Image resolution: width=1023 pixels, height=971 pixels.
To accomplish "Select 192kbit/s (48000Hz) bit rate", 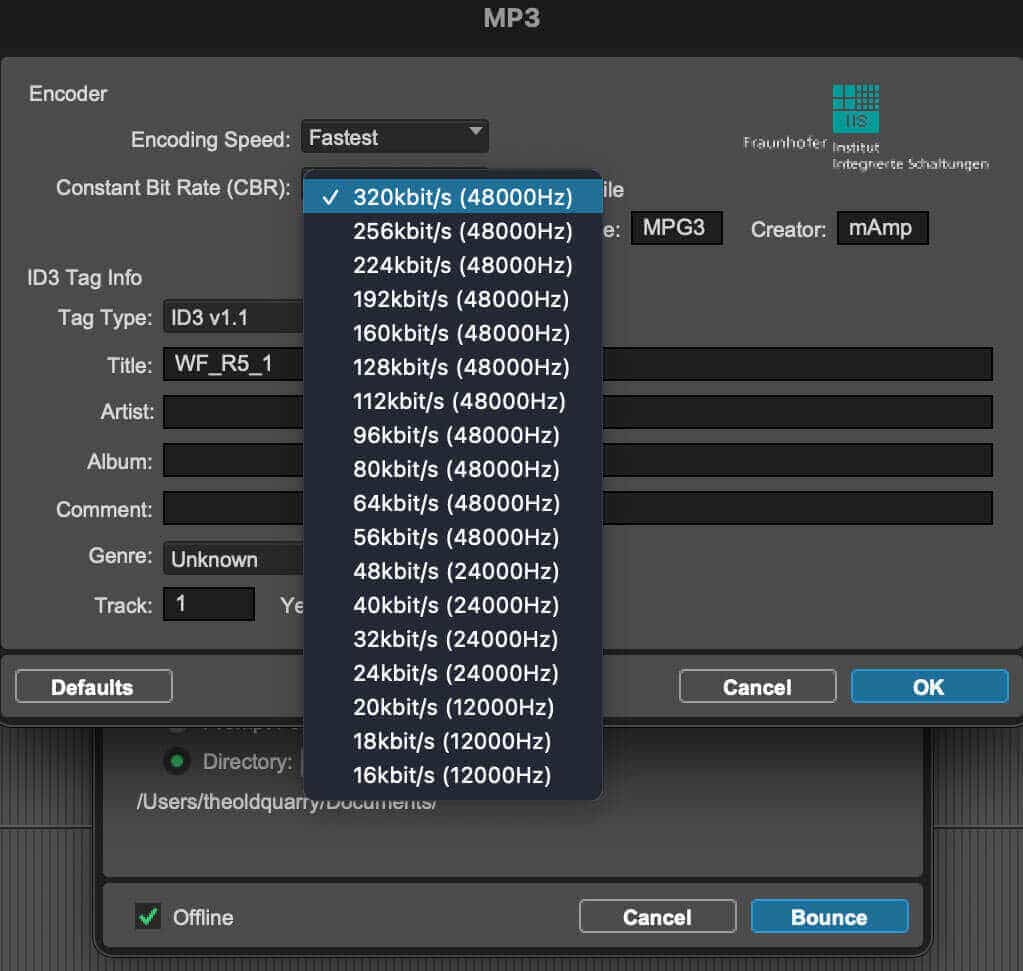I will pyautogui.click(x=453, y=299).
